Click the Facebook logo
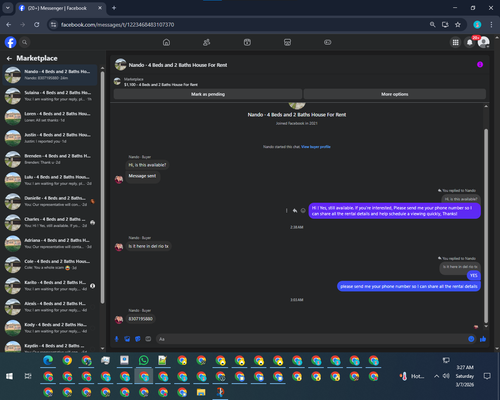This screenshot has height=400, width=500. (x=11, y=42)
